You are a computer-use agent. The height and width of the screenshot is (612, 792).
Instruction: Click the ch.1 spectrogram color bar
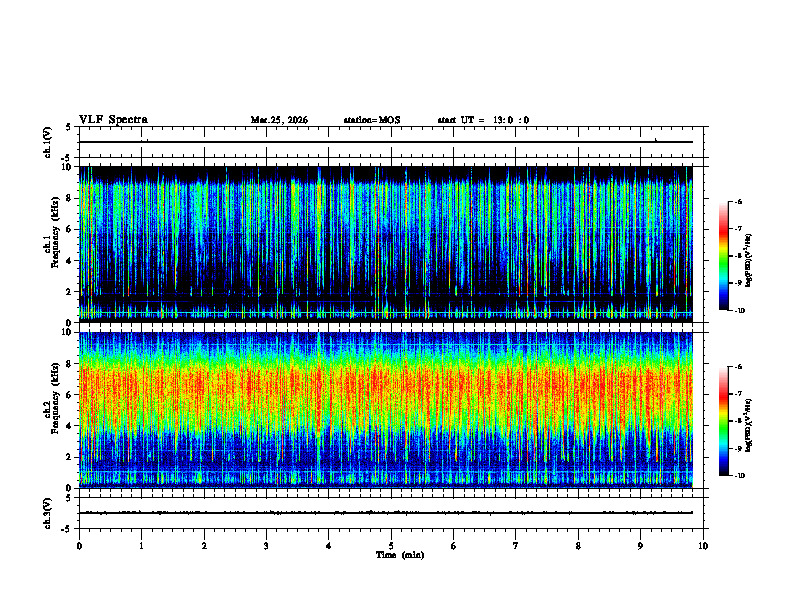(723, 256)
